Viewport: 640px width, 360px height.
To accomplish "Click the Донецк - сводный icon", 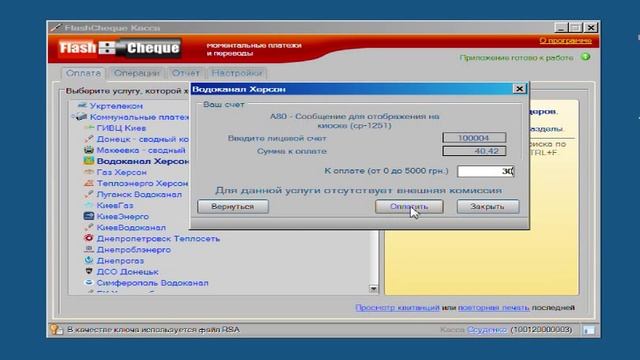I will 89,139.
